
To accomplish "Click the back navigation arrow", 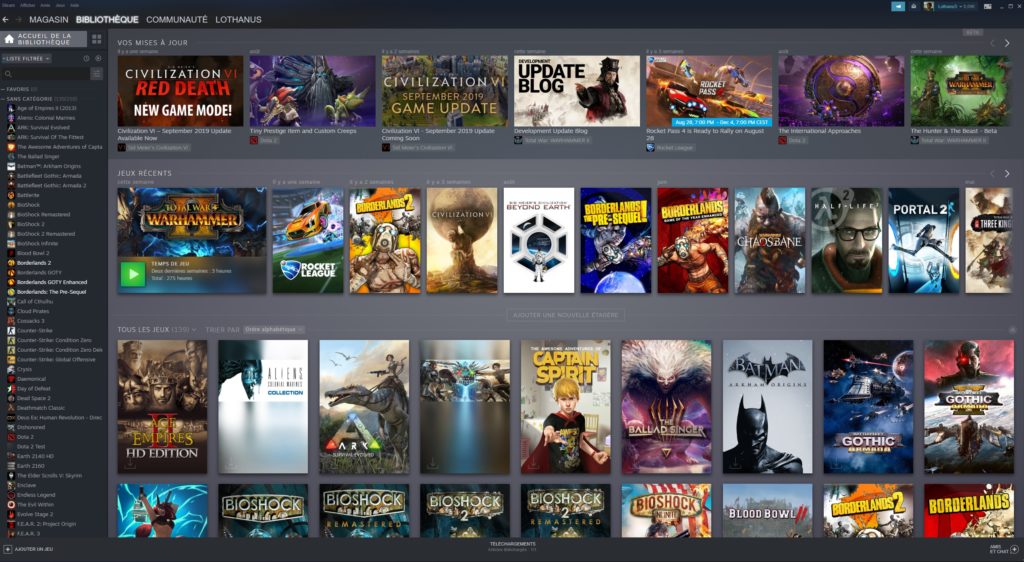I will coord(6,19).
